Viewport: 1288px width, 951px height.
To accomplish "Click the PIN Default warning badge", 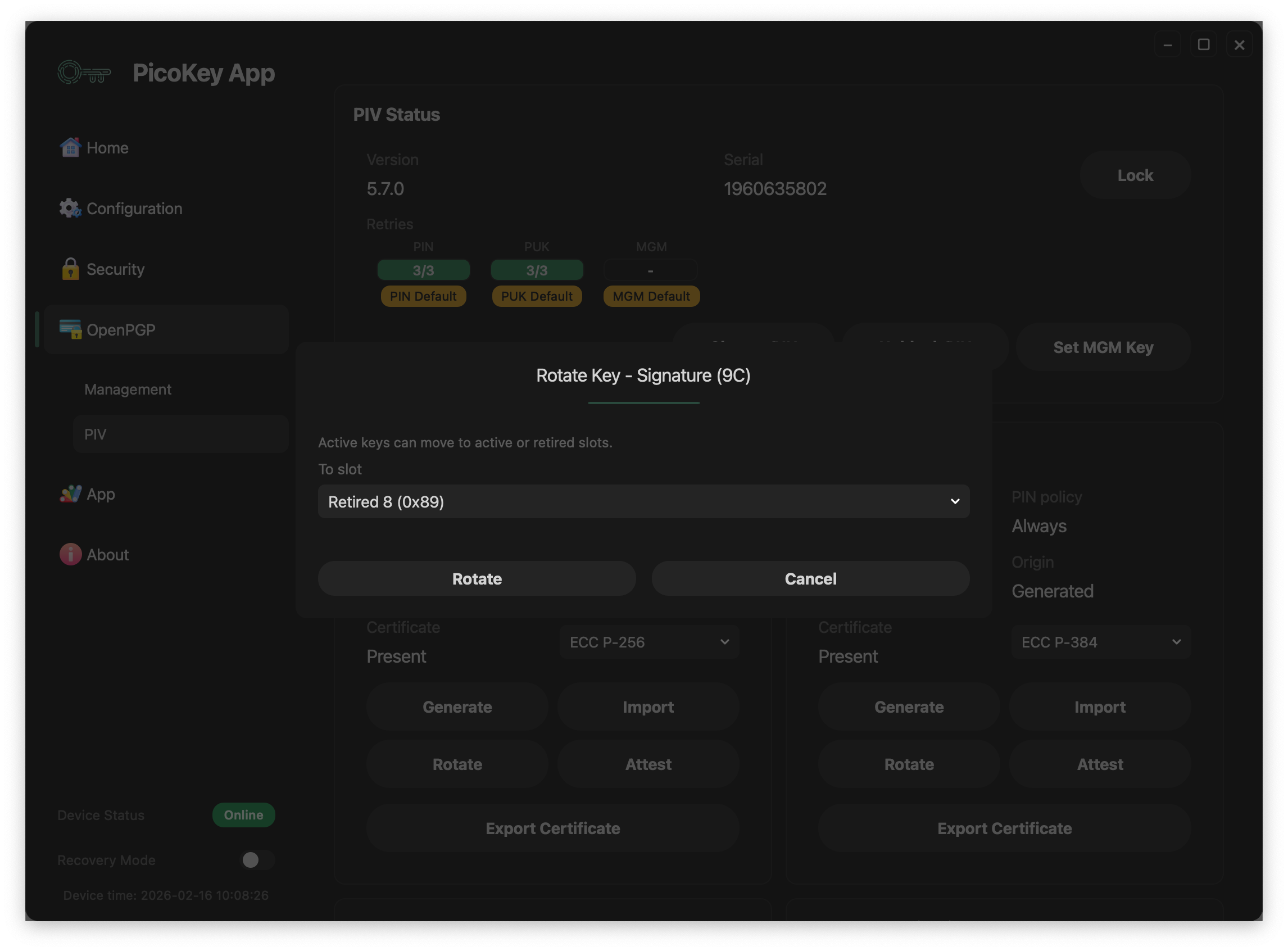I will pyautogui.click(x=424, y=296).
